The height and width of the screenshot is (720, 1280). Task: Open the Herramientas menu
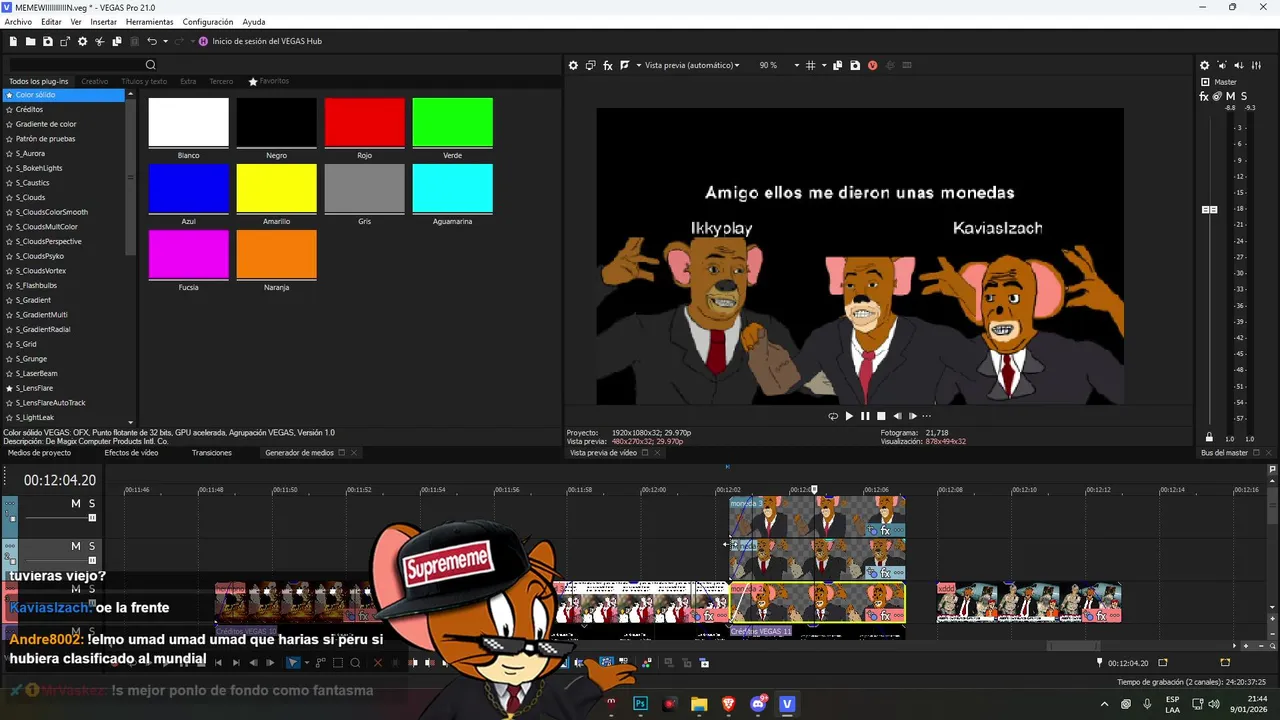pos(149,22)
